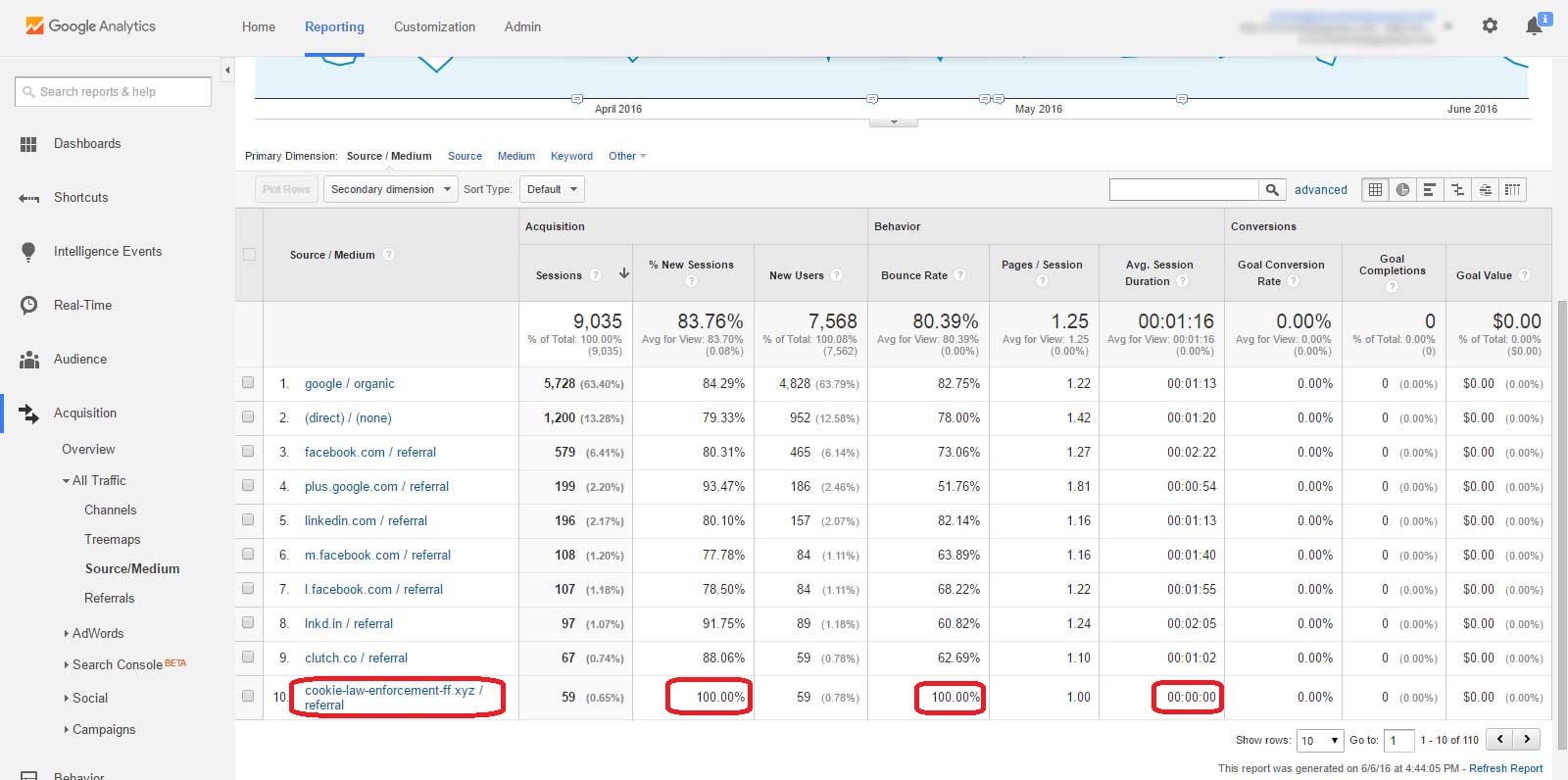Screen dimensions: 1568x780
Task: Open the notifications bell
Action: coord(1535,26)
